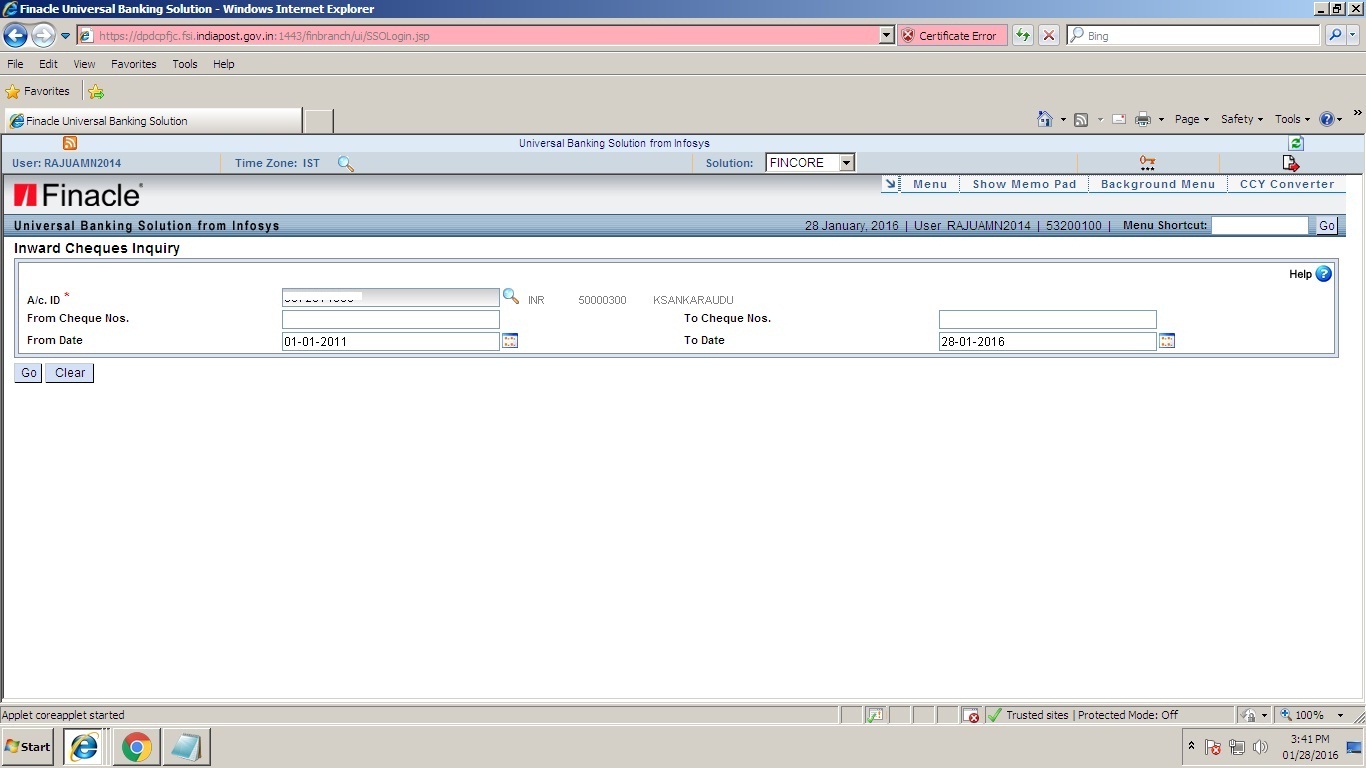Open the address bar history dropdown
Image resolution: width=1366 pixels, height=768 pixels.
(x=886, y=34)
